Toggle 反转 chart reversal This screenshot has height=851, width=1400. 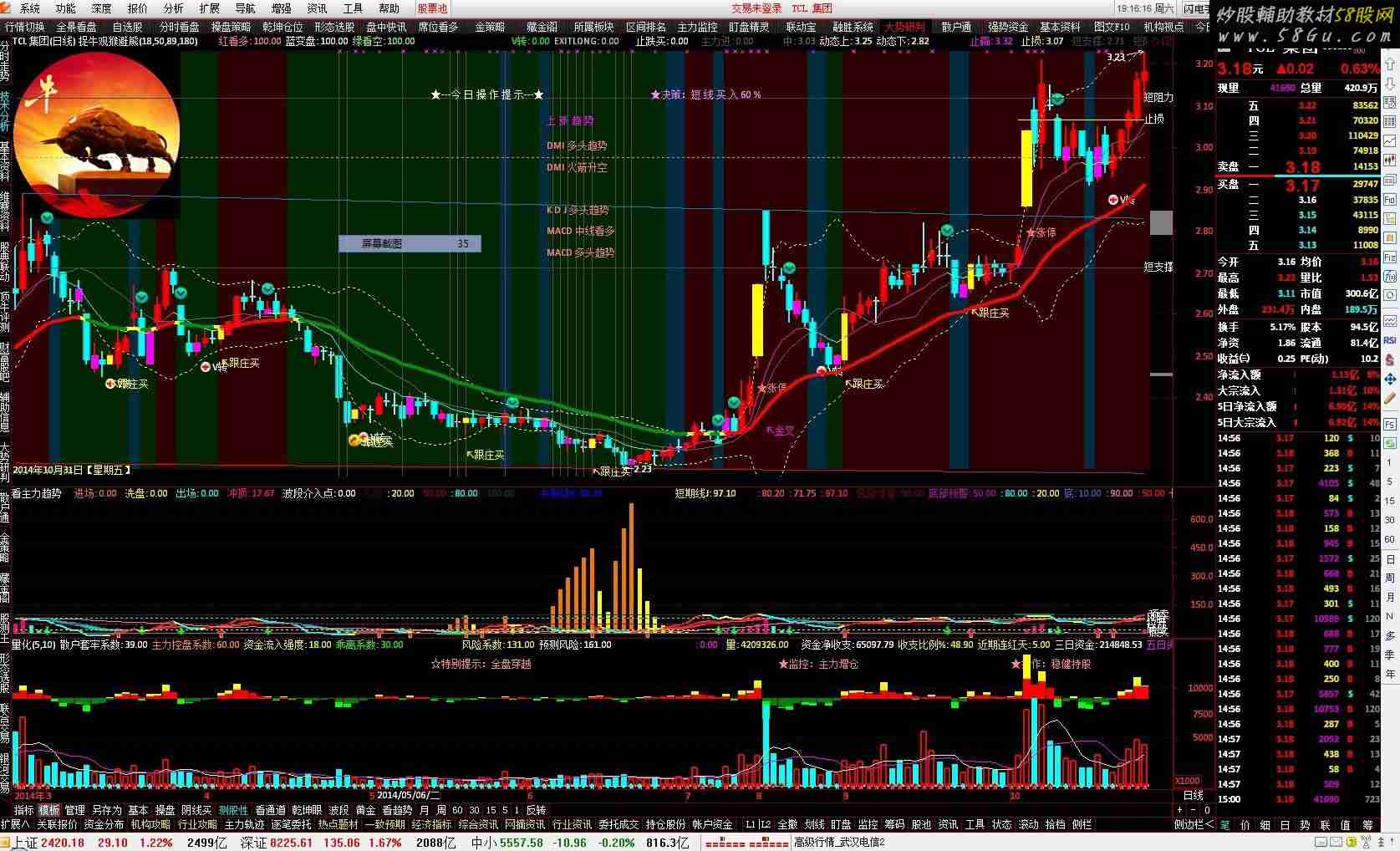pos(536,810)
